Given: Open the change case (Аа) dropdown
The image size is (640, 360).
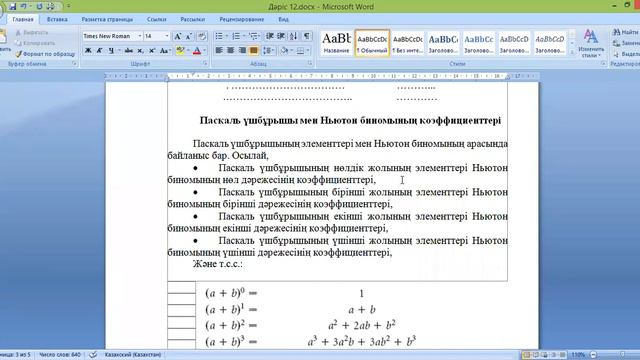Looking at the screenshot, I should pos(165,51).
